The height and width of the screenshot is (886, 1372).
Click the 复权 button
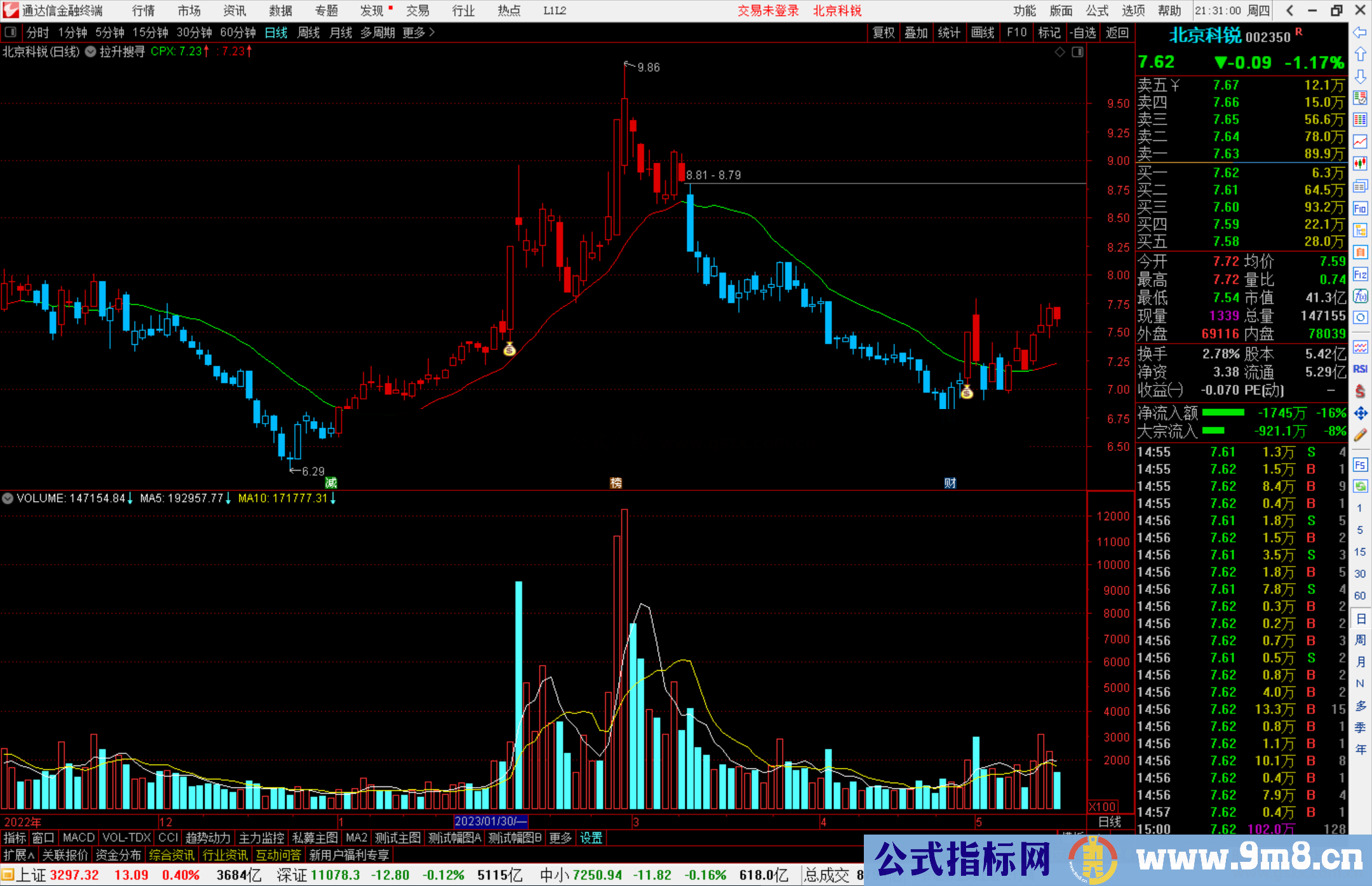[x=883, y=32]
